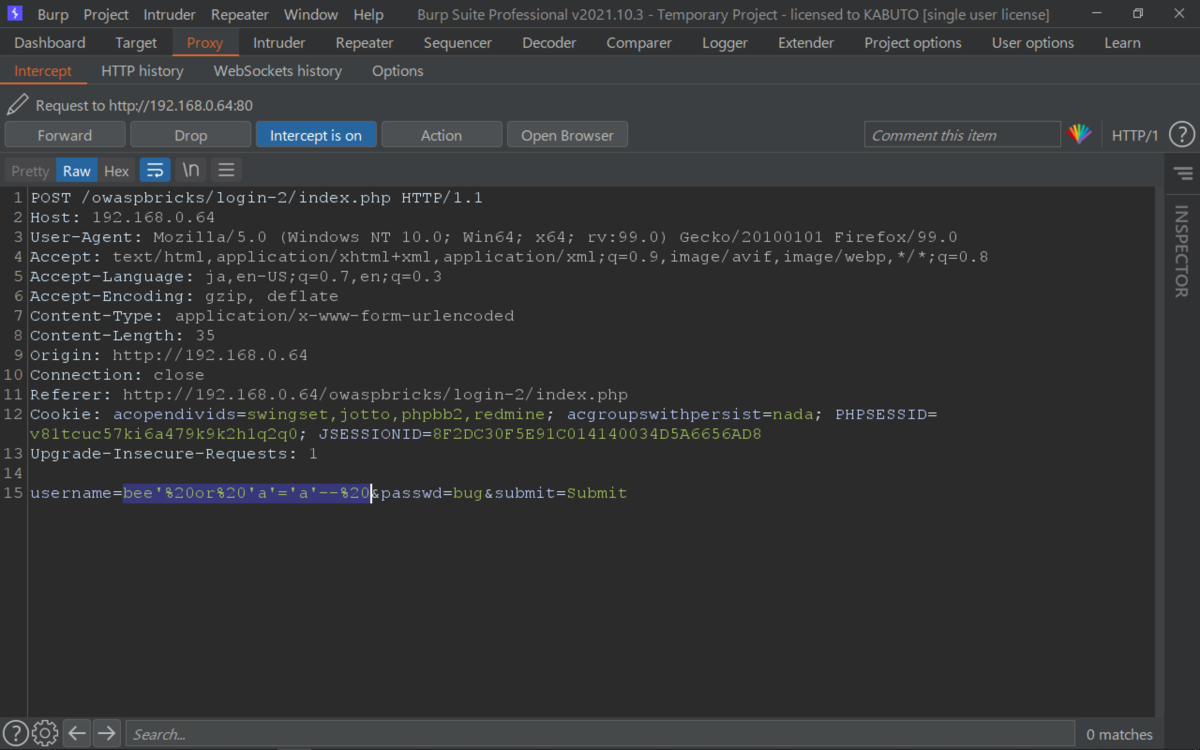Viewport: 1200px width, 750px height.
Task: Open the Project options tab
Action: [913, 43]
